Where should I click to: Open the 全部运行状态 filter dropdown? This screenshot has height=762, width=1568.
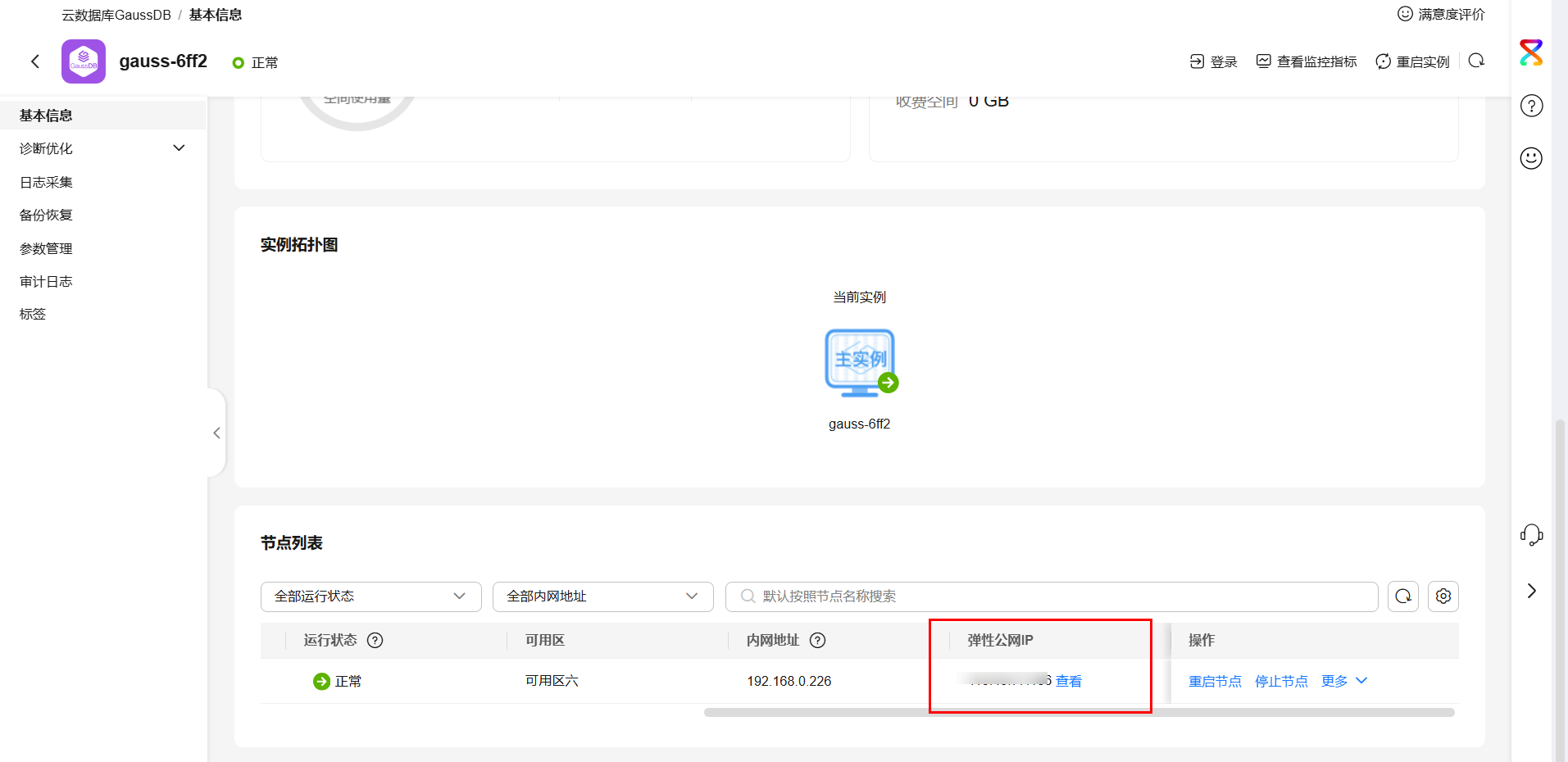click(370, 596)
